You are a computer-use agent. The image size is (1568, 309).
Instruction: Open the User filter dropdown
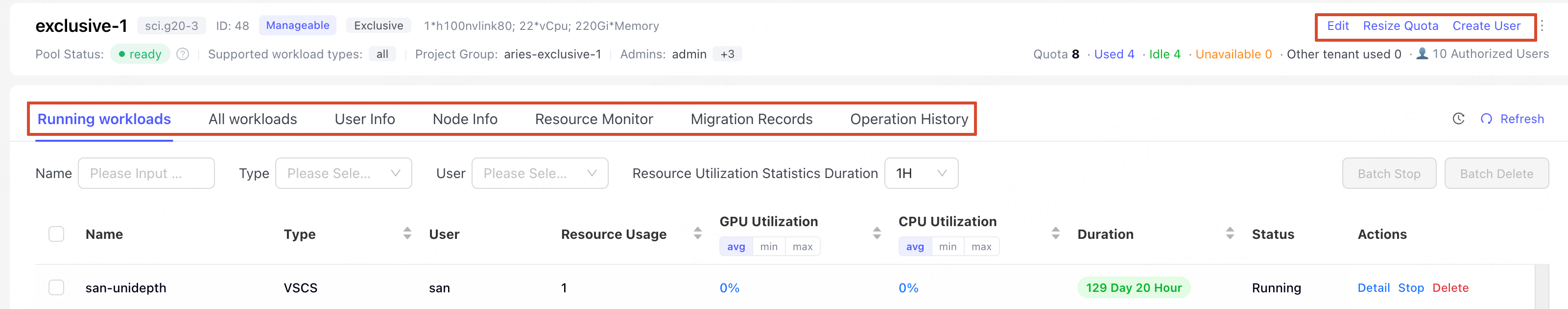click(x=539, y=174)
